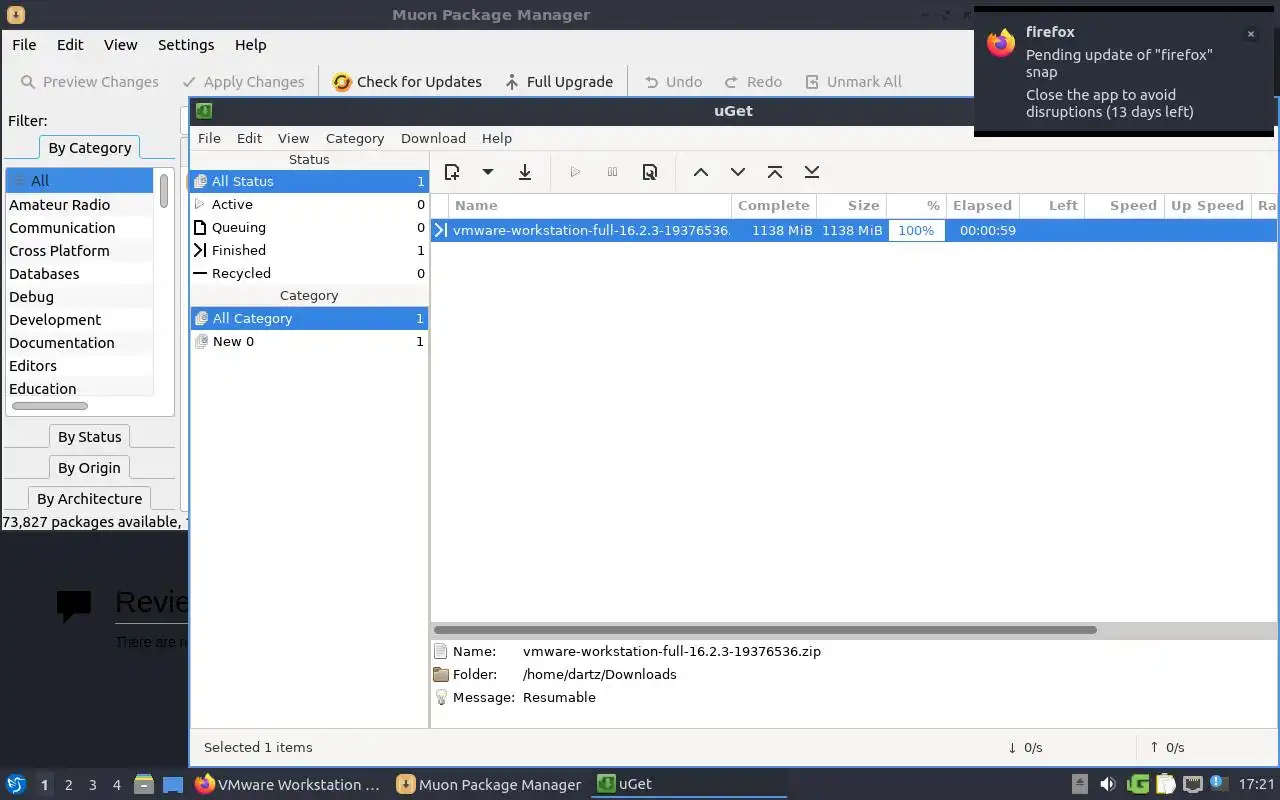Sort by the % column header
Screen dimensions: 1280x800
coord(916,205)
